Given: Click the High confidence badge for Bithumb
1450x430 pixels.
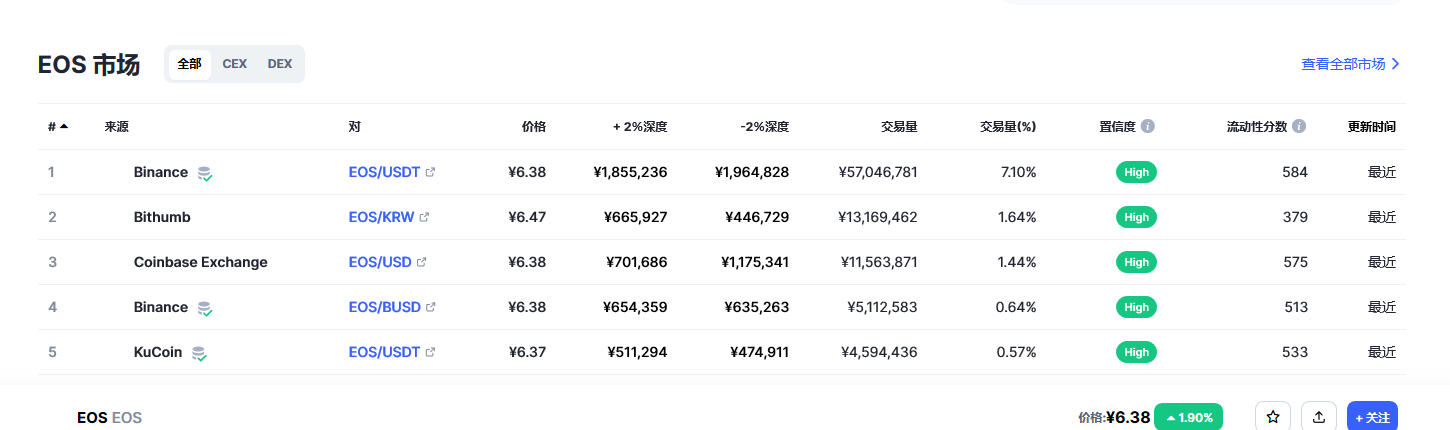Looking at the screenshot, I should [1136, 217].
